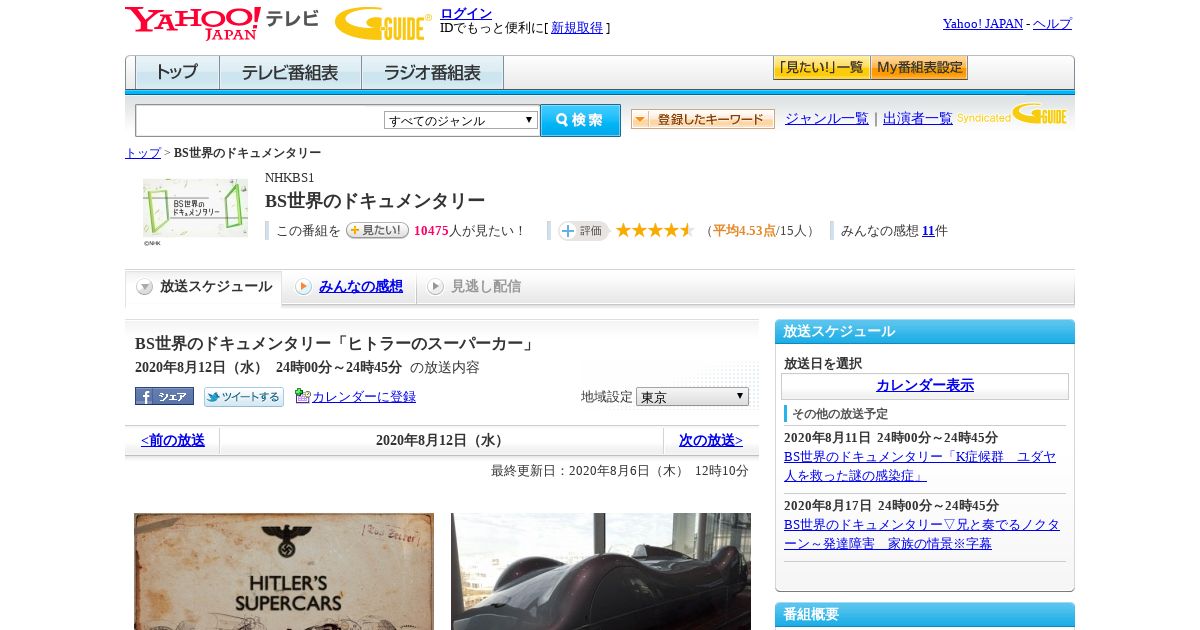Click the ログイン link
The height and width of the screenshot is (630, 1200).
tap(466, 13)
